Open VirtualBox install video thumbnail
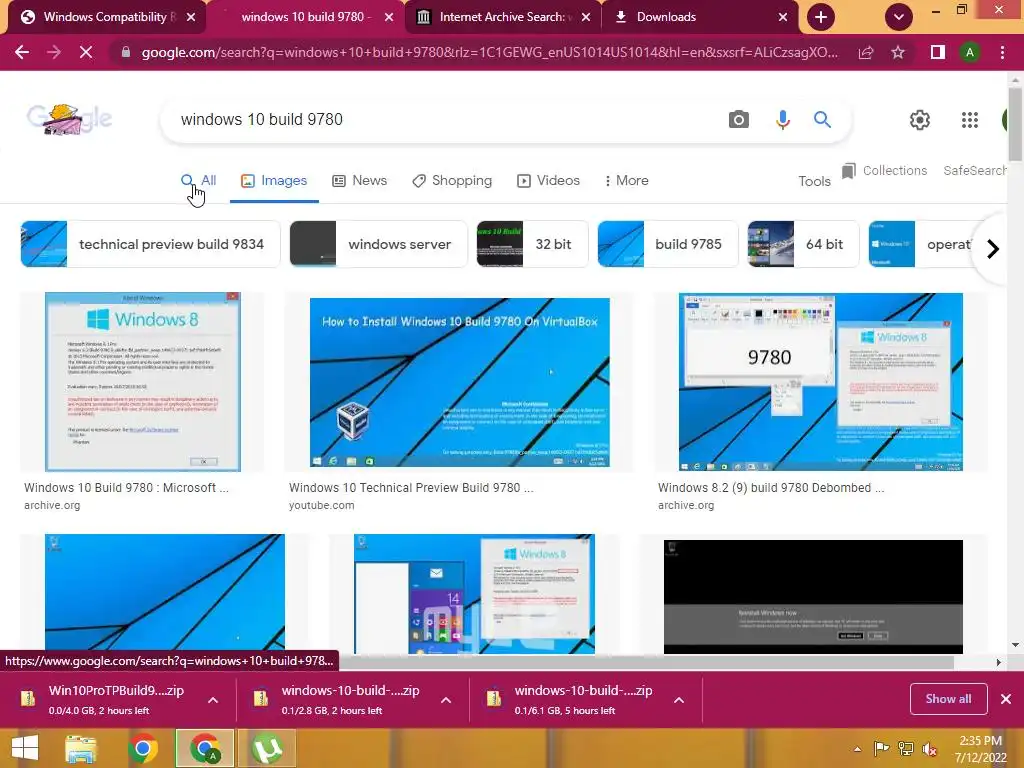The height and width of the screenshot is (768, 1024). pos(459,382)
